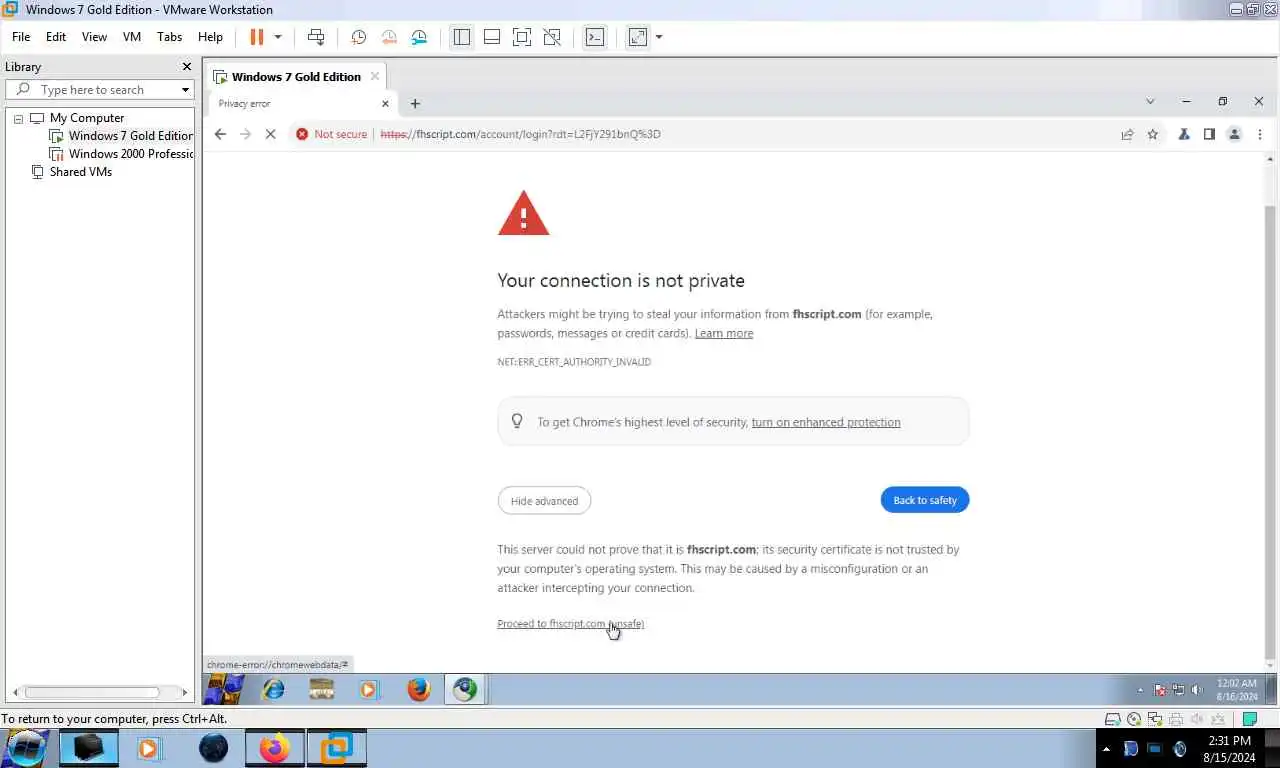The height and width of the screenshot is (768, 1280).
Task: Click the guest VM volume tray icon
Action: 1197,690
